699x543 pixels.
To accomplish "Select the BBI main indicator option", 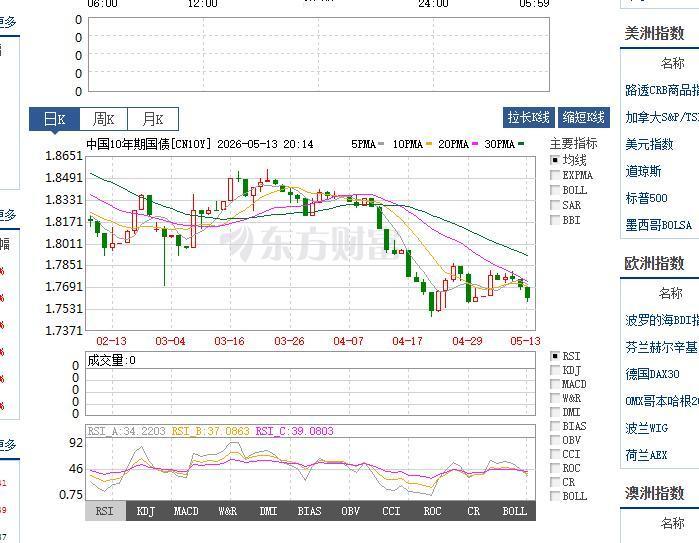I will point(555,220).
